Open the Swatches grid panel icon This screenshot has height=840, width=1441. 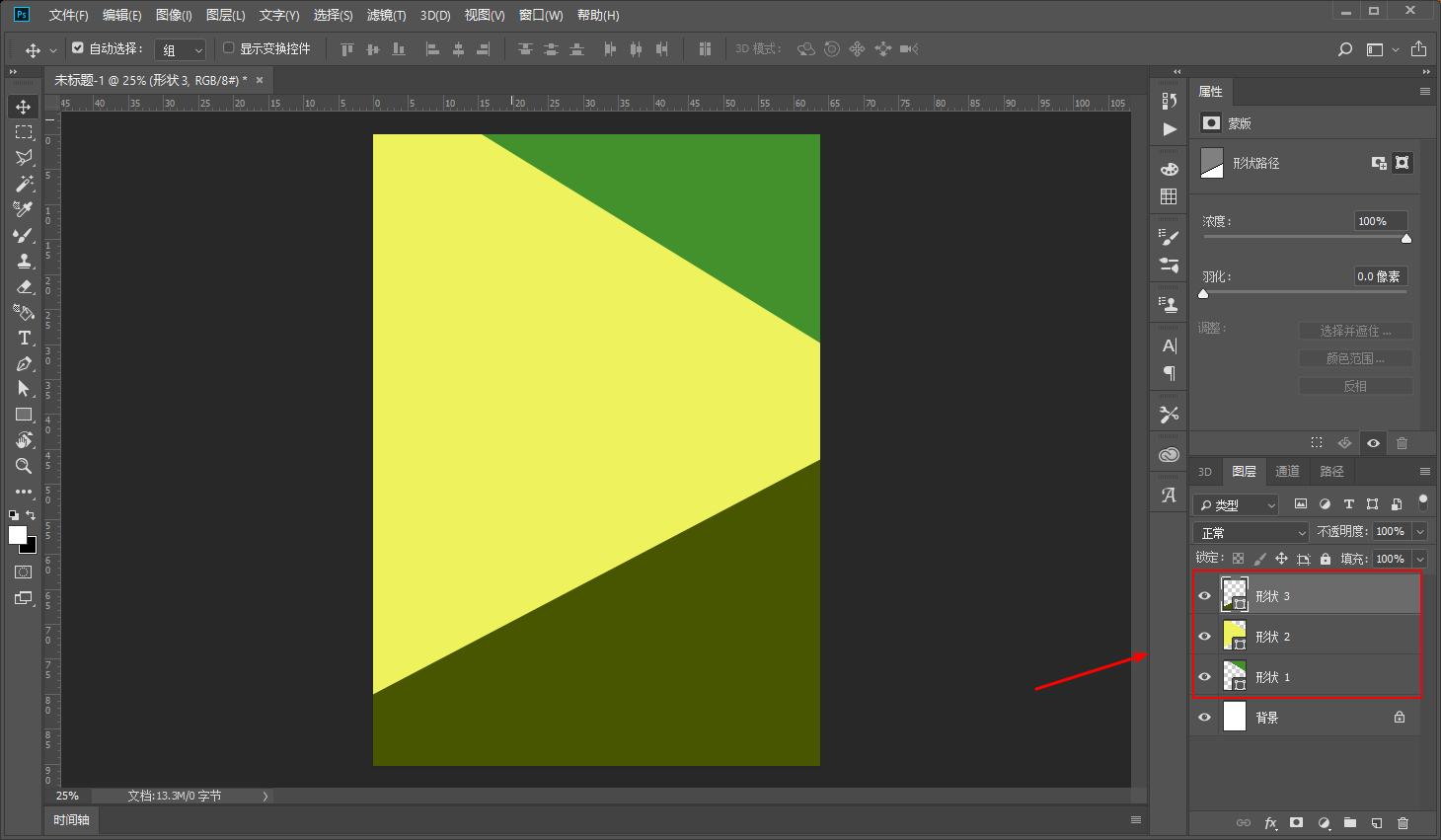1170,196
